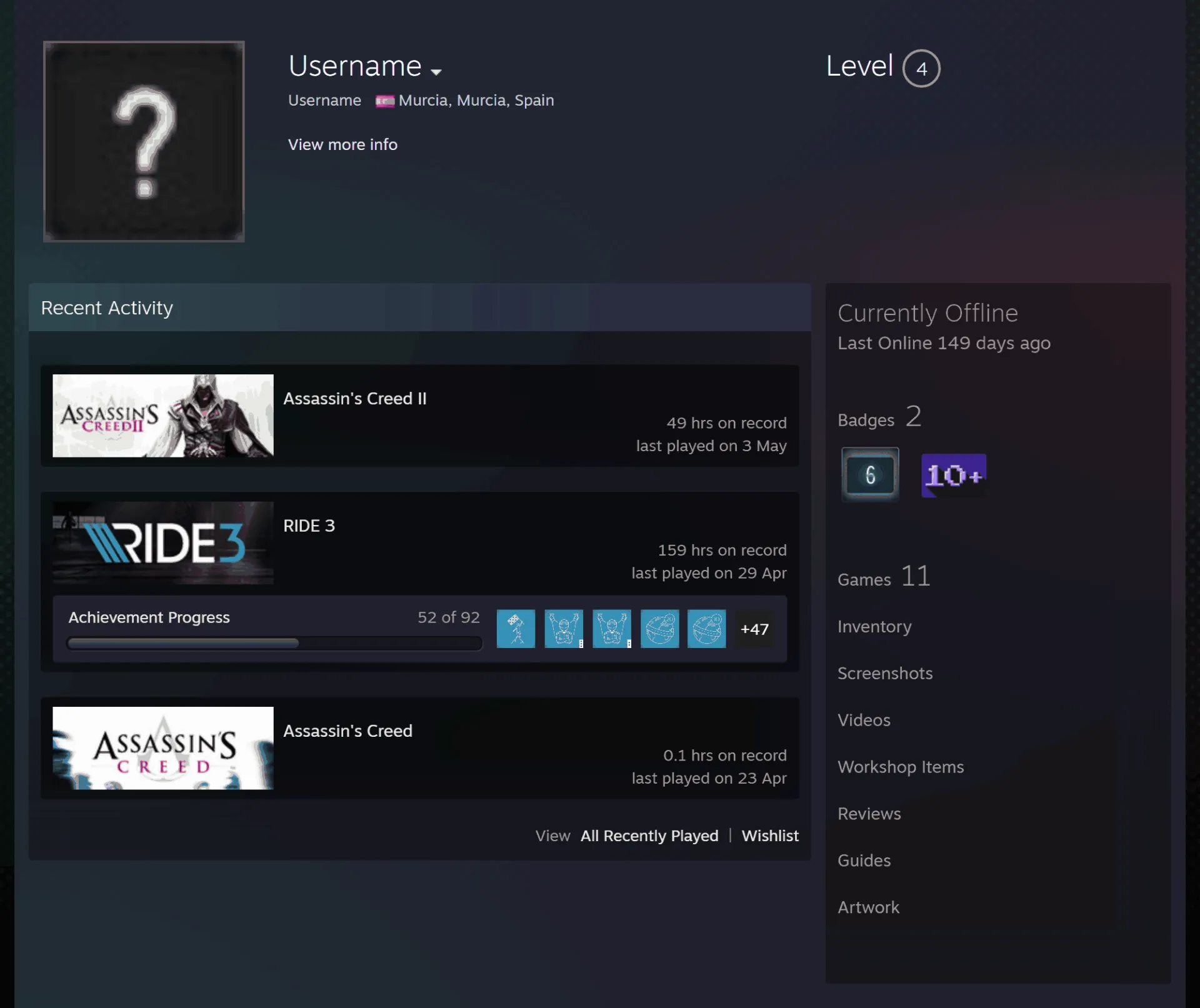Screen dimensions: 1200x1008
Task: Open the Inventory section
Action: pos(874,627)
